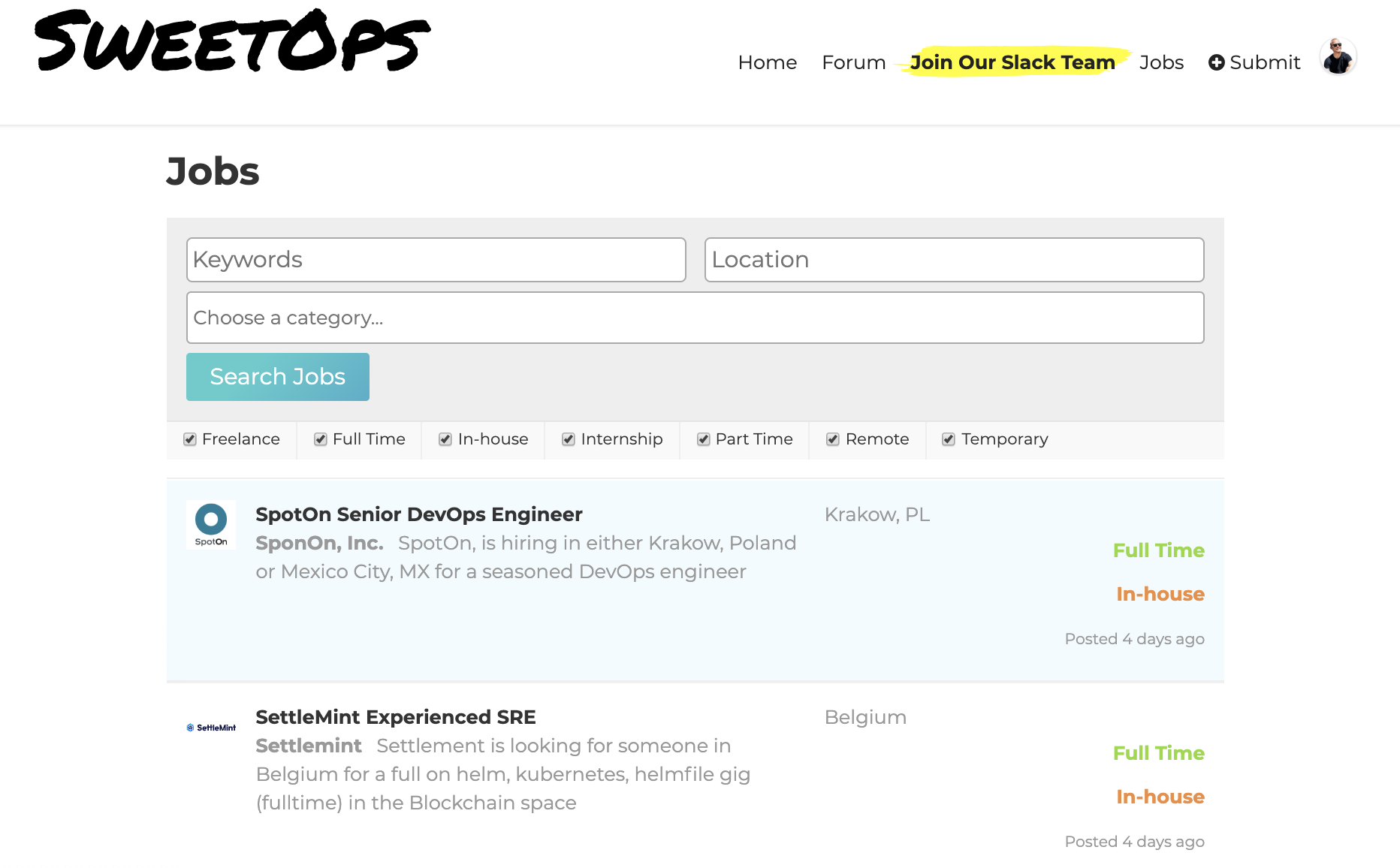Click the Belgium location text

tap(865, 717)
